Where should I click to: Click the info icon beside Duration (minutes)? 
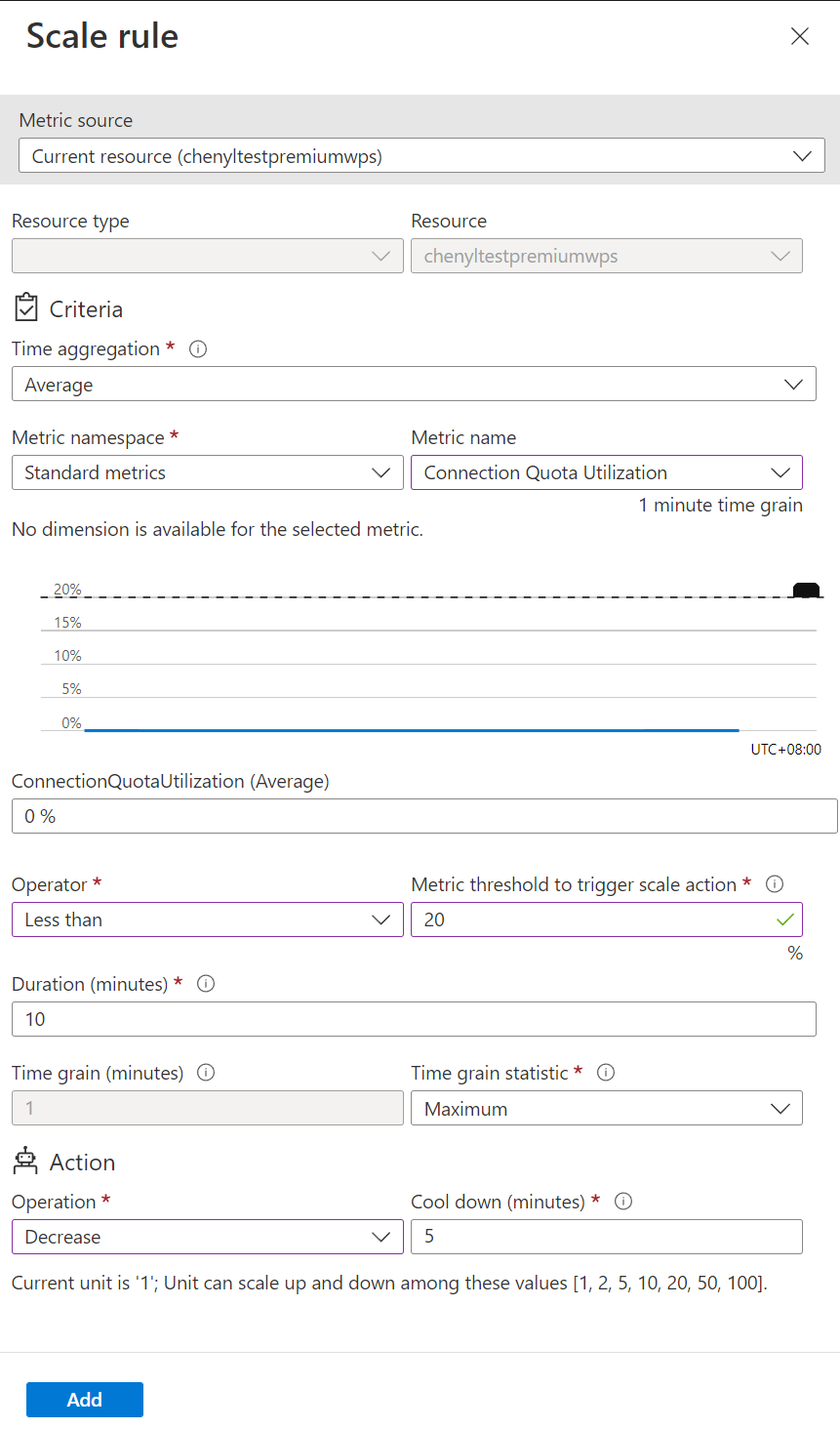coord(205,984)
